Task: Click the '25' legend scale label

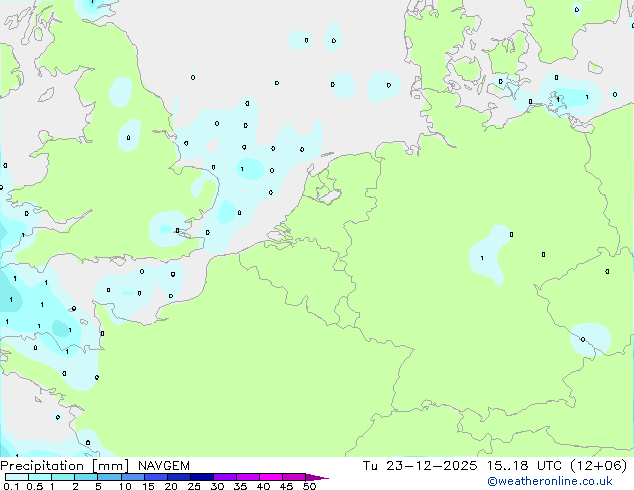Action: 194,486
